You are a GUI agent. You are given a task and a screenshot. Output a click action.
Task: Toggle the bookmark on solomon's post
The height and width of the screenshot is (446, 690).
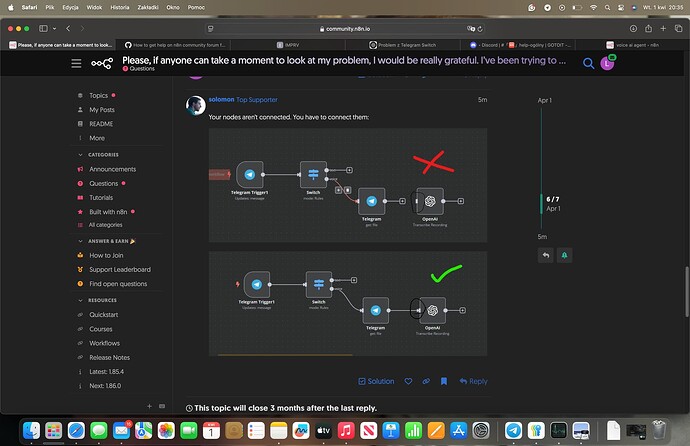point(444,381)
